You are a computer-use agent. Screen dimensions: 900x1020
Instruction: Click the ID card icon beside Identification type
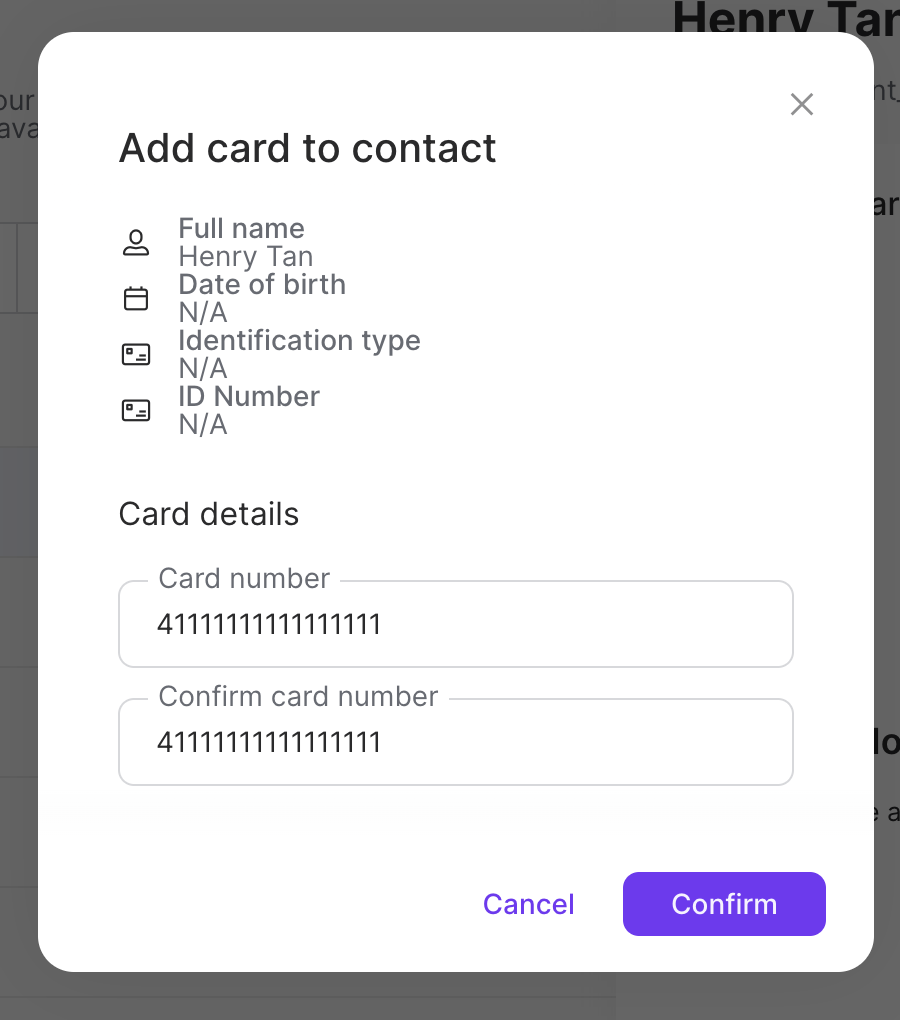coord(136,354)
